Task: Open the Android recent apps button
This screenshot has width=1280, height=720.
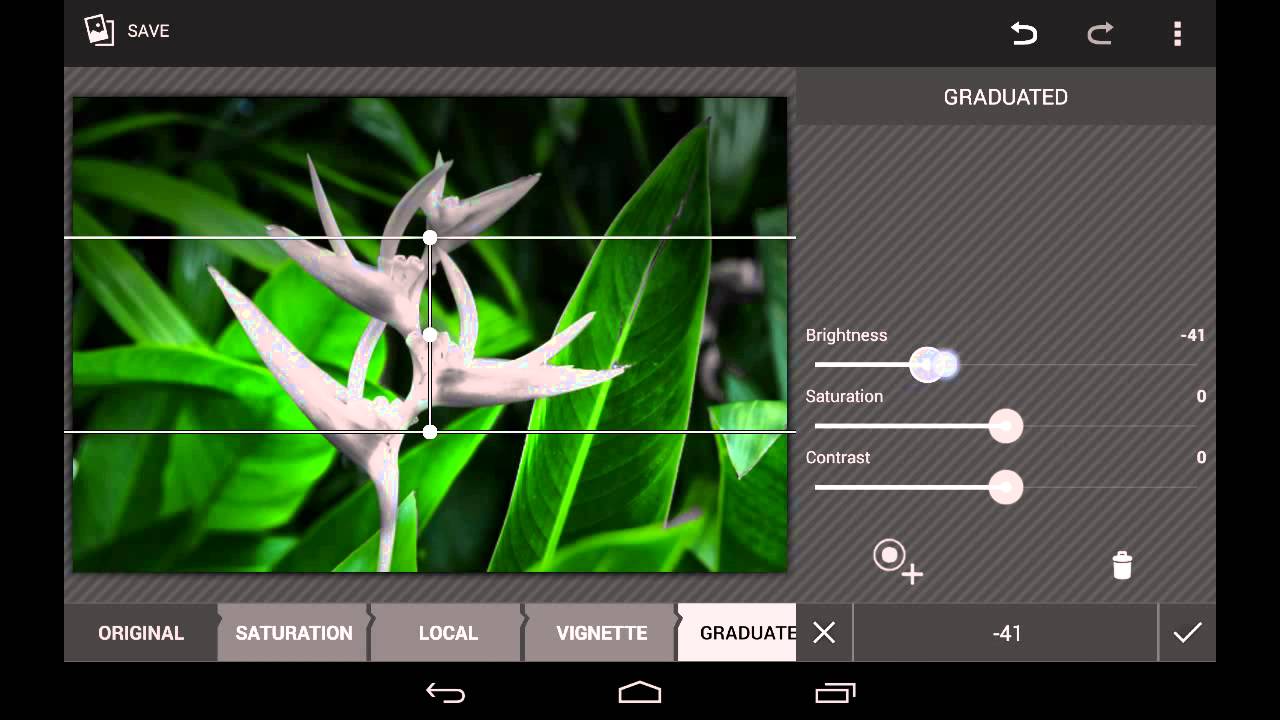Action: tap(836, 692)
